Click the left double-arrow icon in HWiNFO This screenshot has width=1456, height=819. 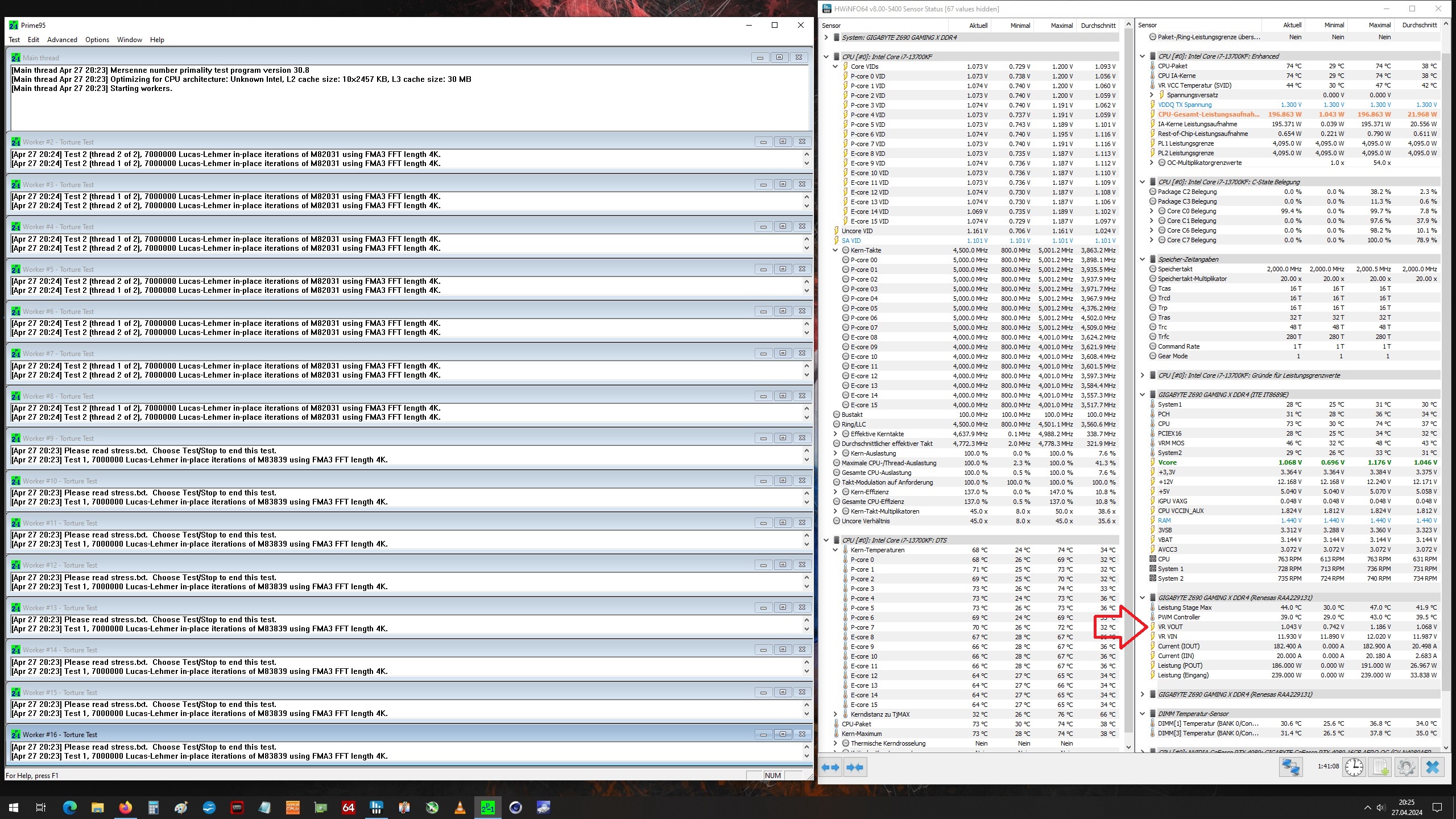click(x=831, y=767)
